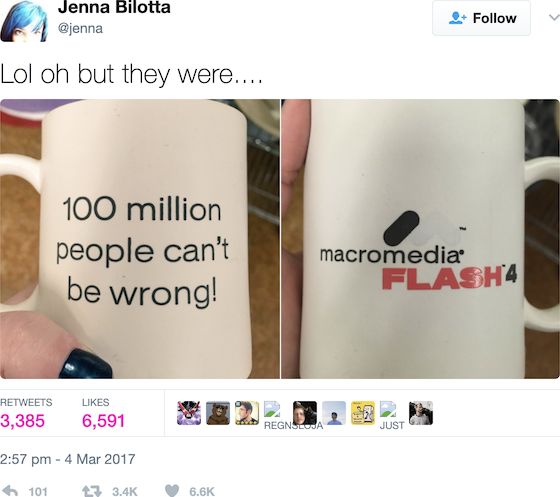Image resolution: width=560 pixels, height=497 pixels.
Task: Retweet using the retweet arrows icon
Action: 92,491
